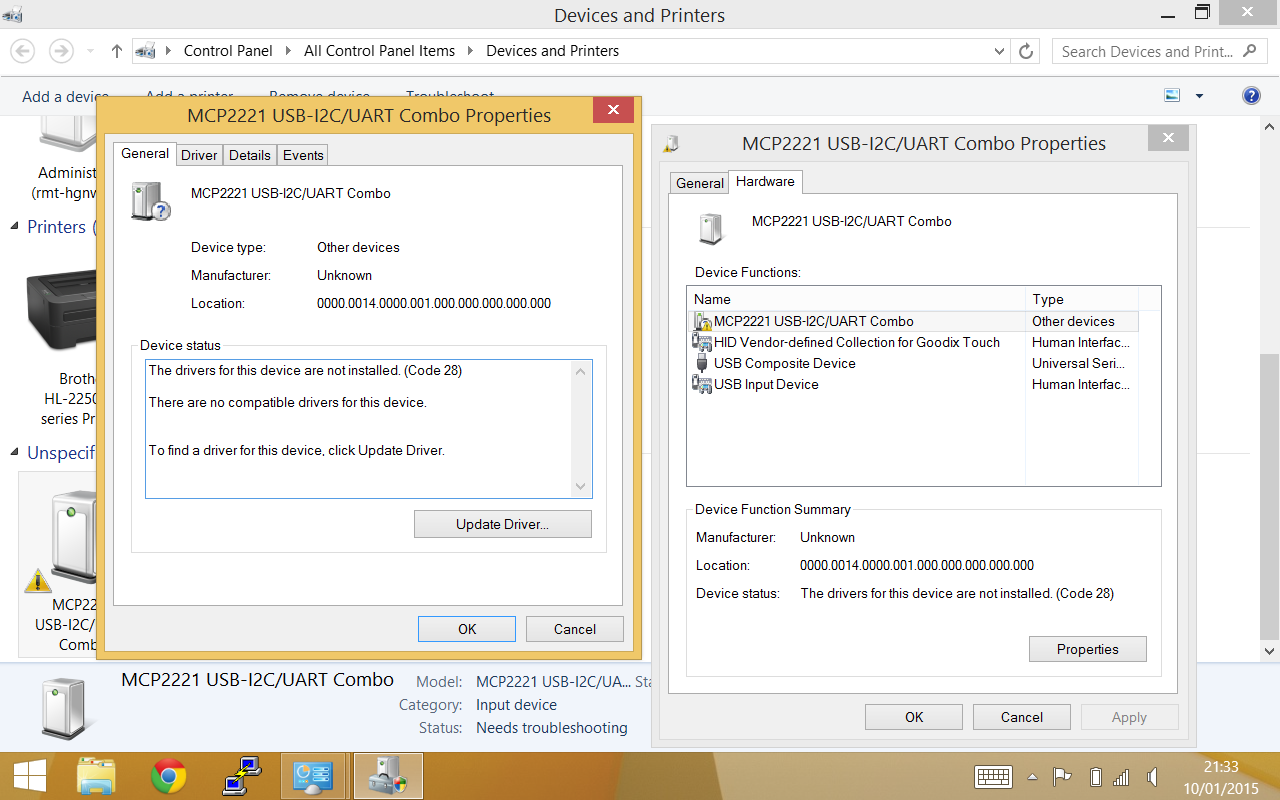Click the Update Driver button
The height and width of the screenshot is (800, 1280).
[x=503, y=523]
